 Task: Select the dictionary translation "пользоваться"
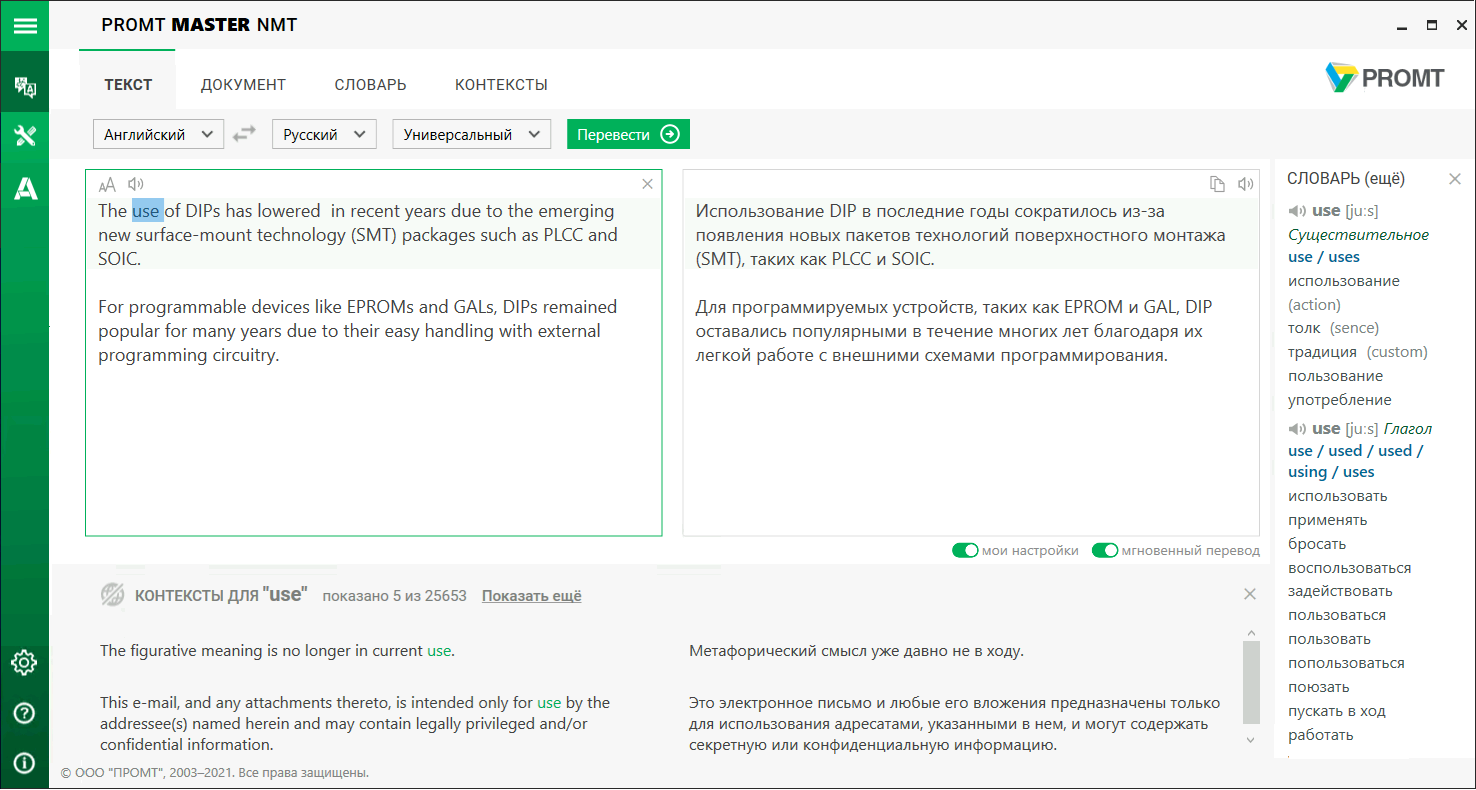(x=1337, y=615)
